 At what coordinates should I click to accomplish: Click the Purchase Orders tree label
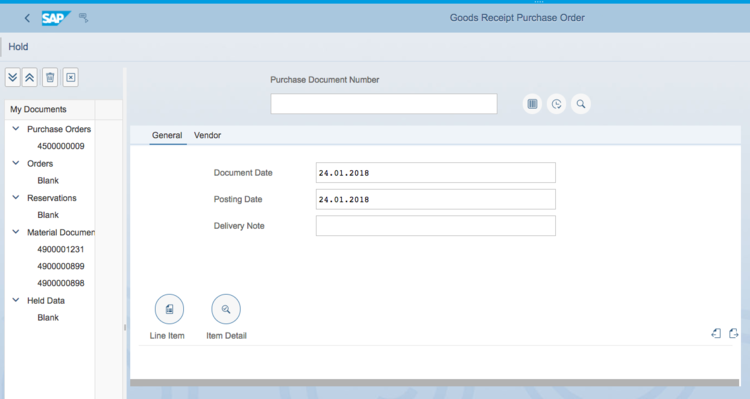click(59, 129)
